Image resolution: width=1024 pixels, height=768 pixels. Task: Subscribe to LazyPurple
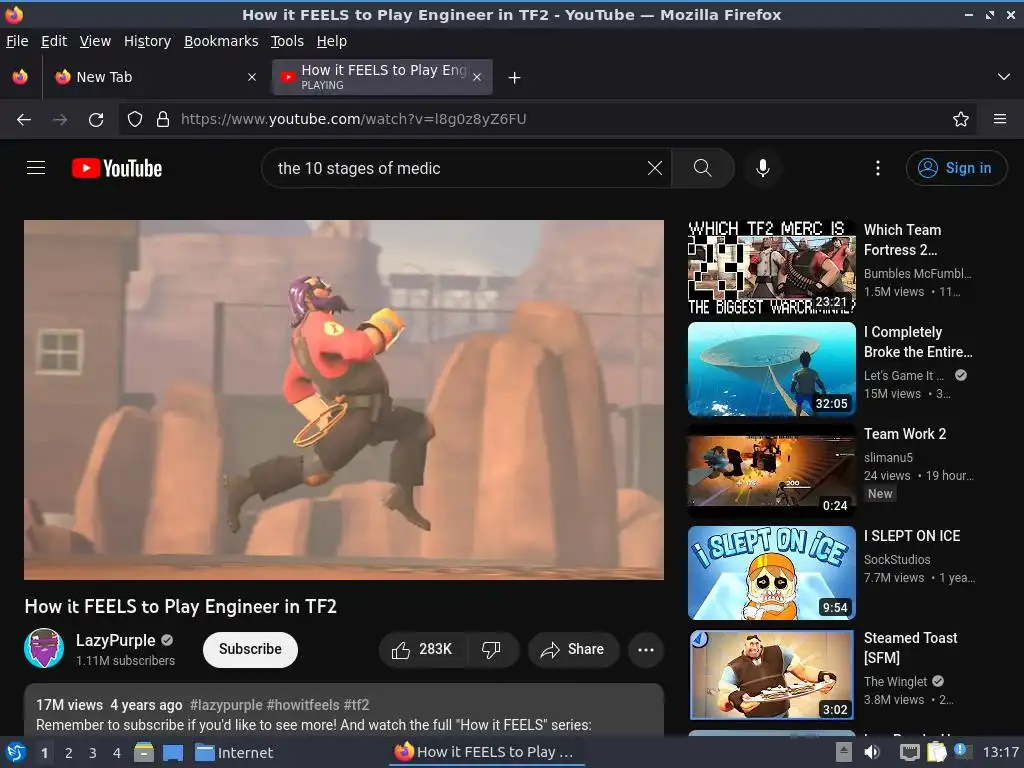[250, 649]
